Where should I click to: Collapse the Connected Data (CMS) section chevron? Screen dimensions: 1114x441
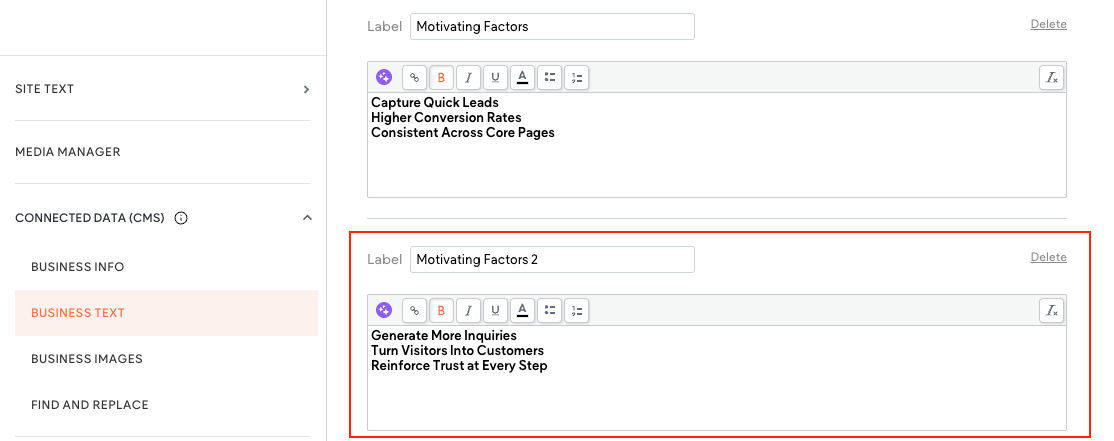coord(306,218)
